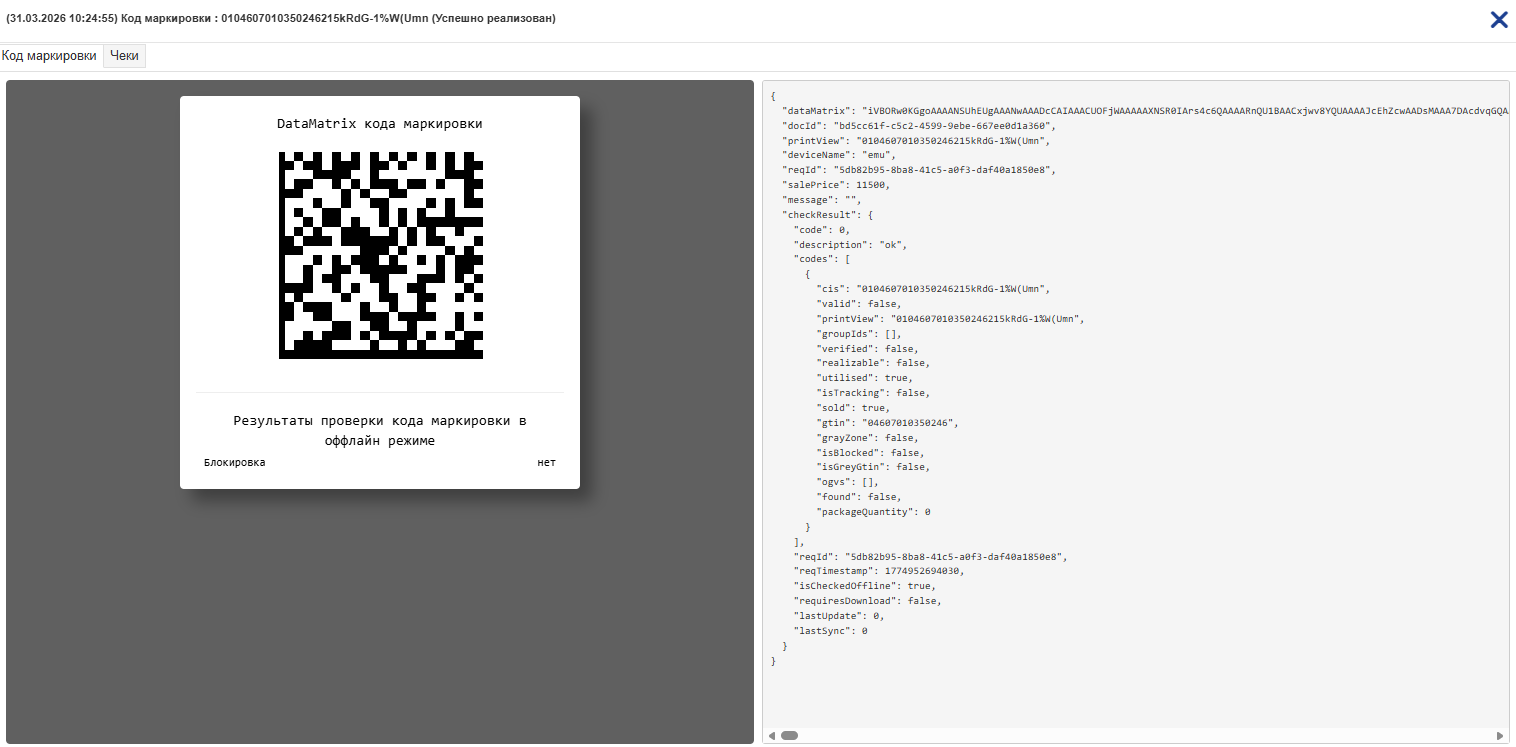Click the isCheckedOffline true value
This screenshot has width=1516, height=747.
(x=920, y=586)
